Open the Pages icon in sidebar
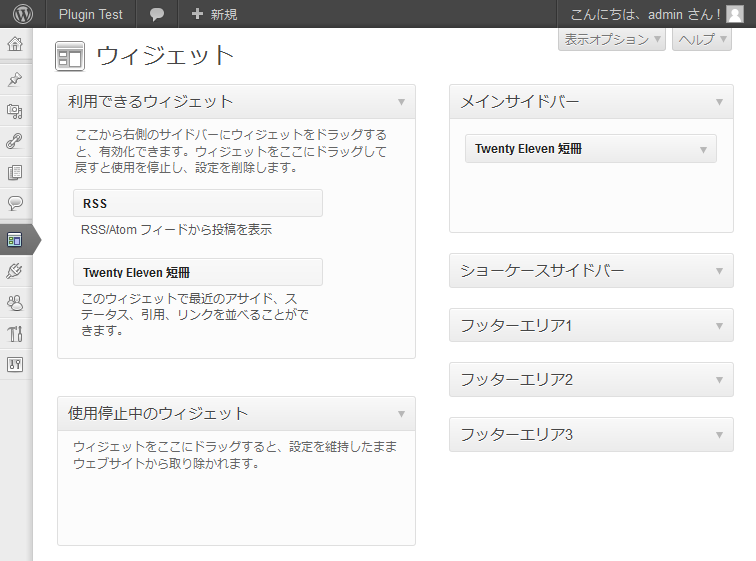756x561 pixels. click(15, 172)
